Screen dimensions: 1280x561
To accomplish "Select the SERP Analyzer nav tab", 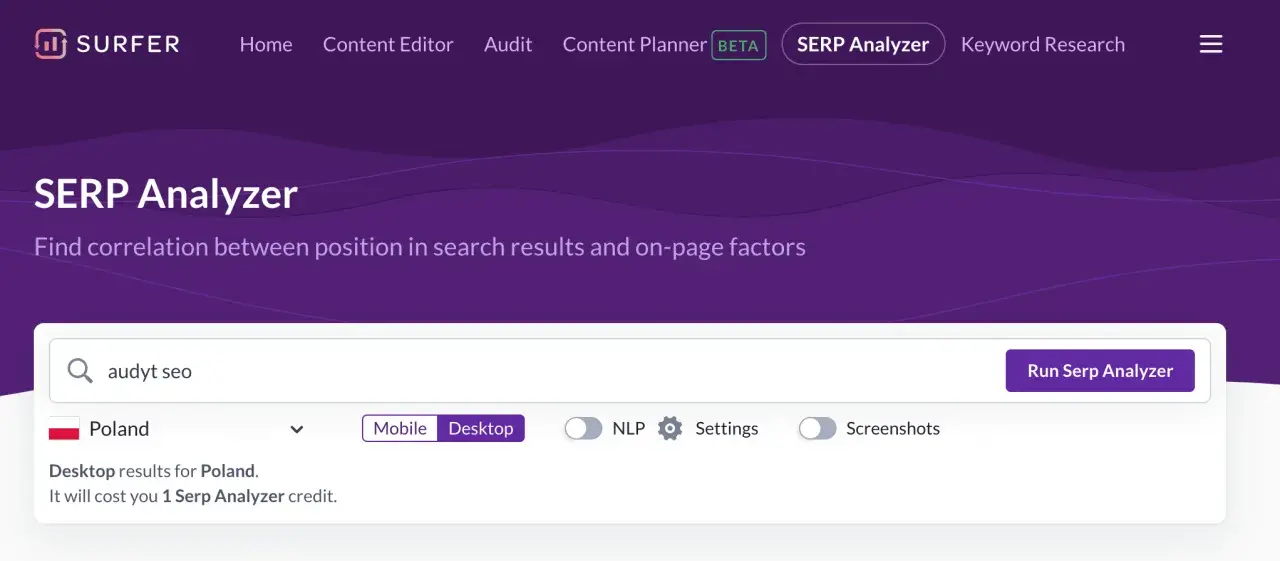I will click(863, 44).
